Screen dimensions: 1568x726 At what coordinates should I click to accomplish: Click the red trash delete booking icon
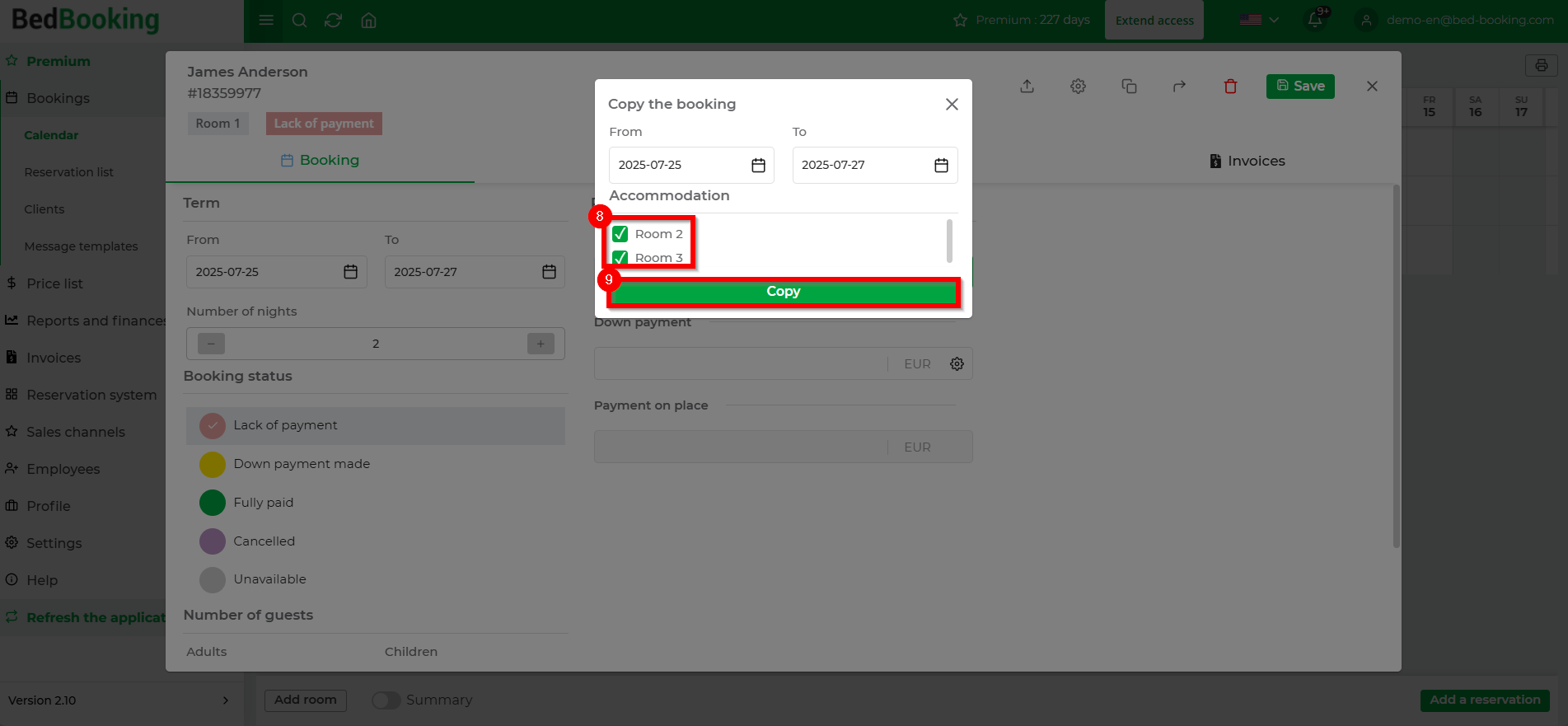pyautogui.click(x=1230, y=87)
